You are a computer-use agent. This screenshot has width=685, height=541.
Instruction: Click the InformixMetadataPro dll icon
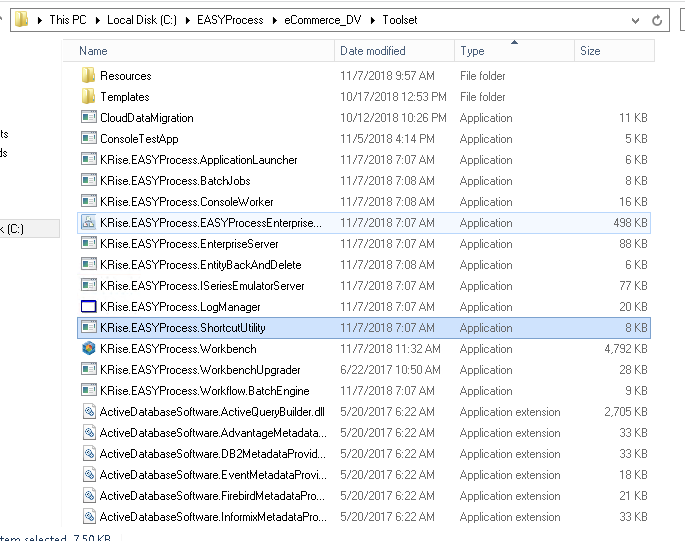click(89, 516)
